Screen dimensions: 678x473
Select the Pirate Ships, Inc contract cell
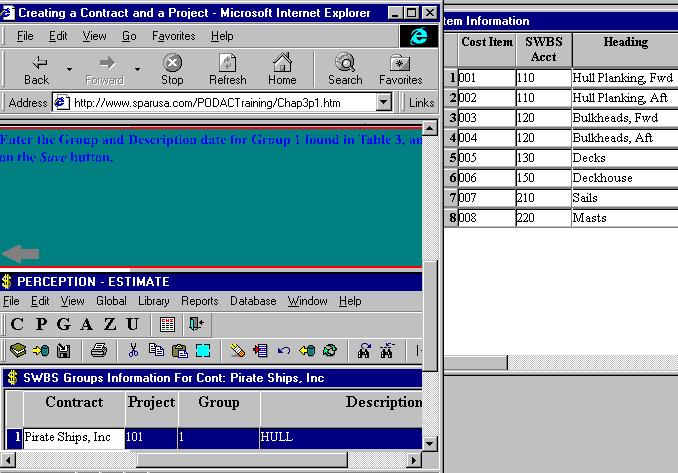tap(74, 438)
